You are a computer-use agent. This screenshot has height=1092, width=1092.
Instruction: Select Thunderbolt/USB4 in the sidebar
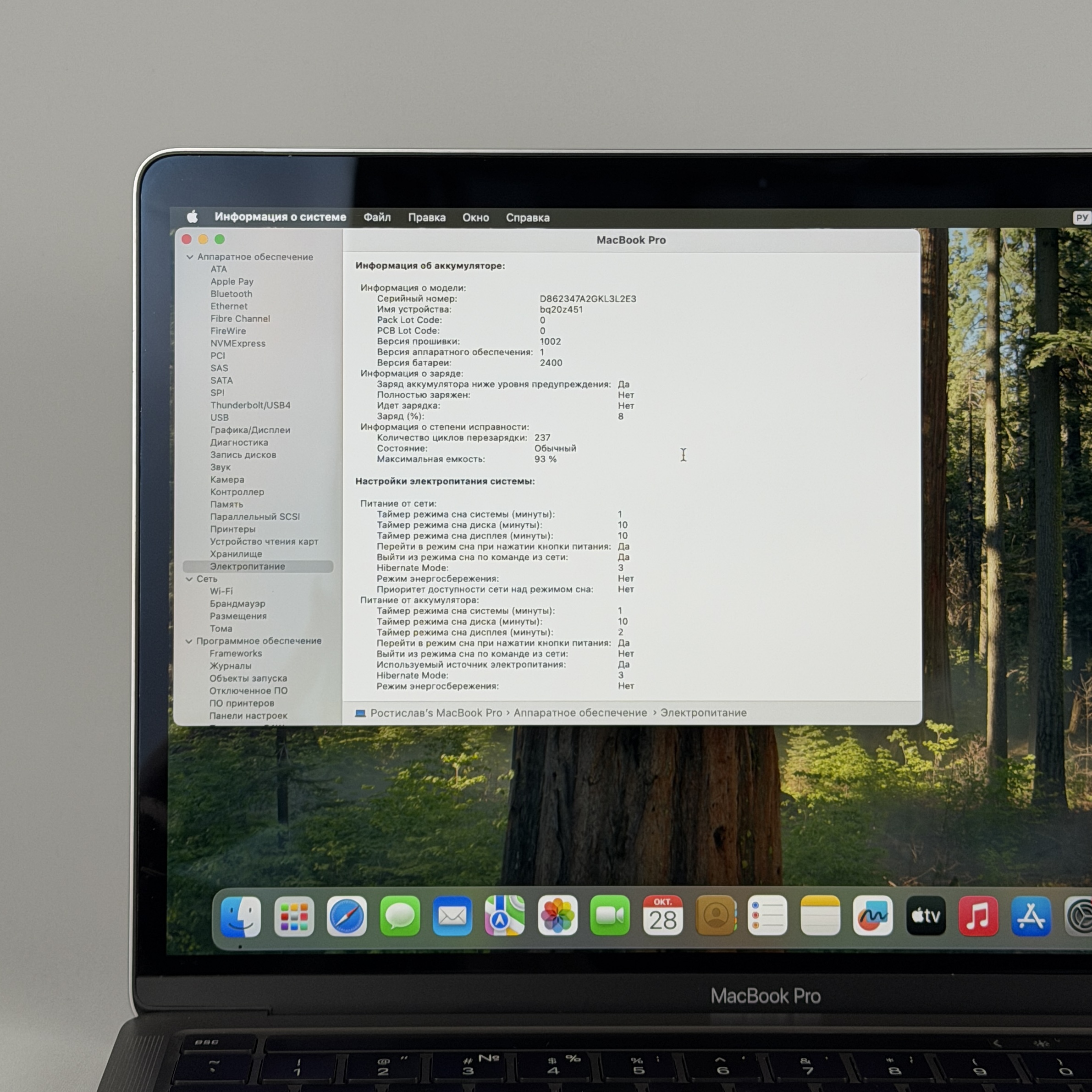pyautogui.click(x=250, y=405)
